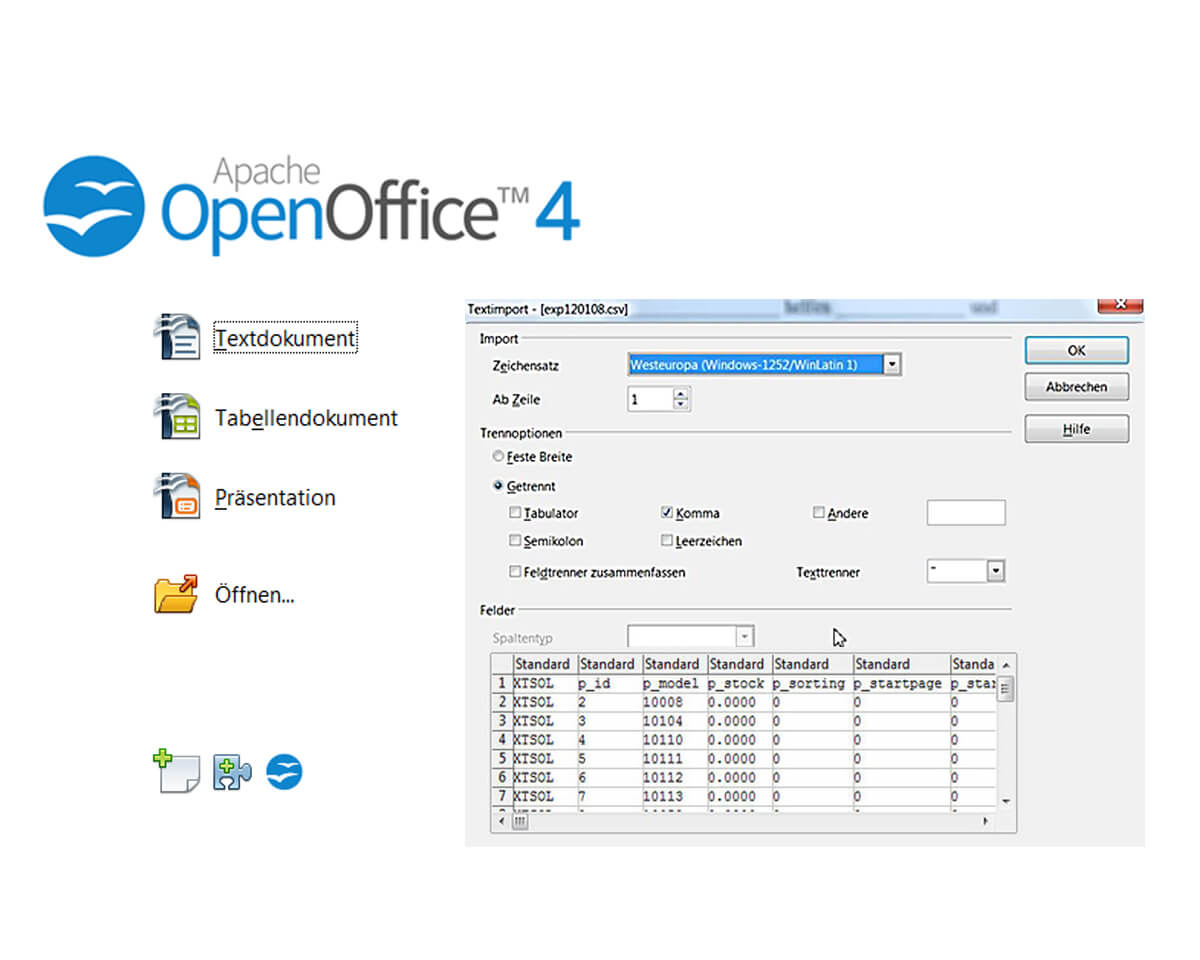The image size is (1200, 960).
Task: Click the cell with value 10008
Action: point(674,703)
